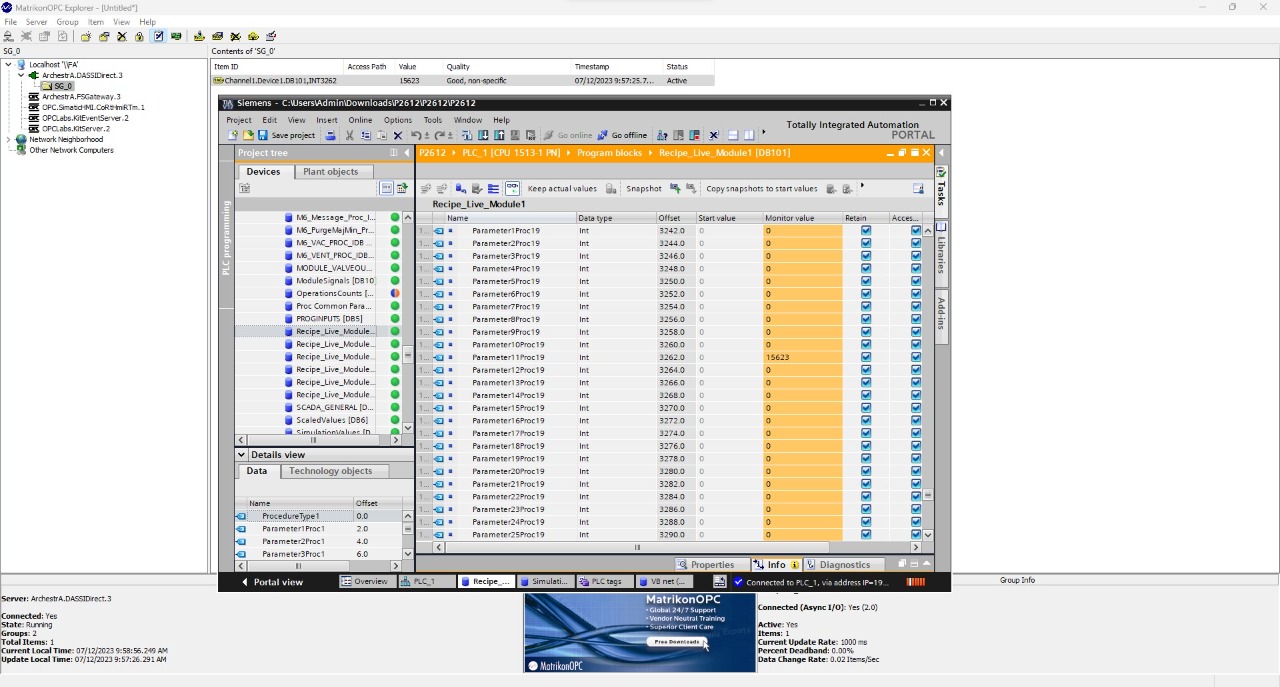Image resolution: width=1280 pixels, height=687 pixels.
Task: Select OPCLabs.KitServer.2 in server tree
Action: [x=76, y=129]
